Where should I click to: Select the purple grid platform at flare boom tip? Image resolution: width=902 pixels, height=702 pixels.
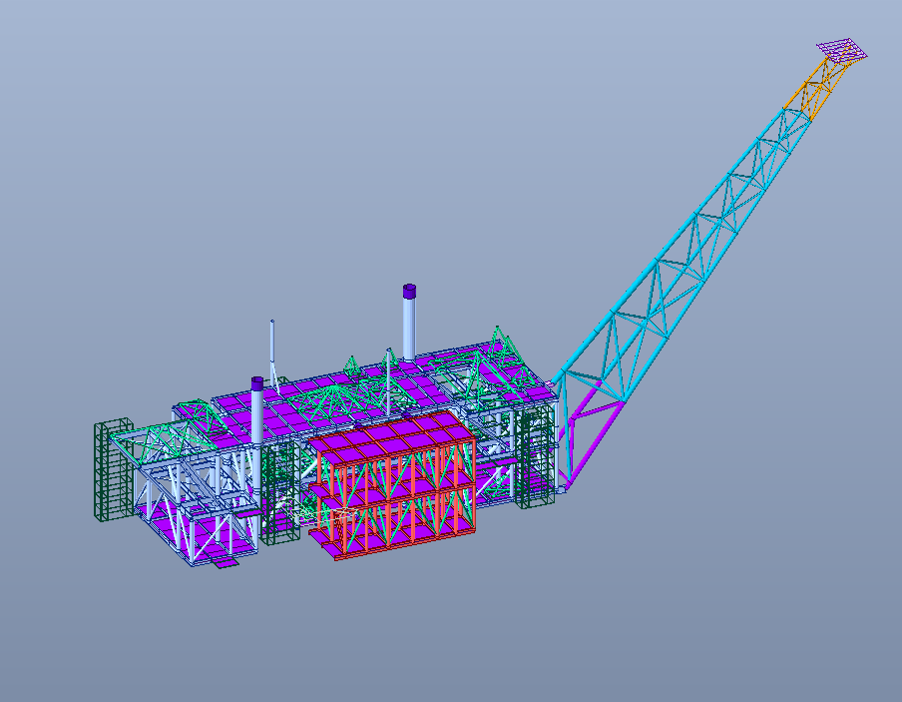coord(842,51)
